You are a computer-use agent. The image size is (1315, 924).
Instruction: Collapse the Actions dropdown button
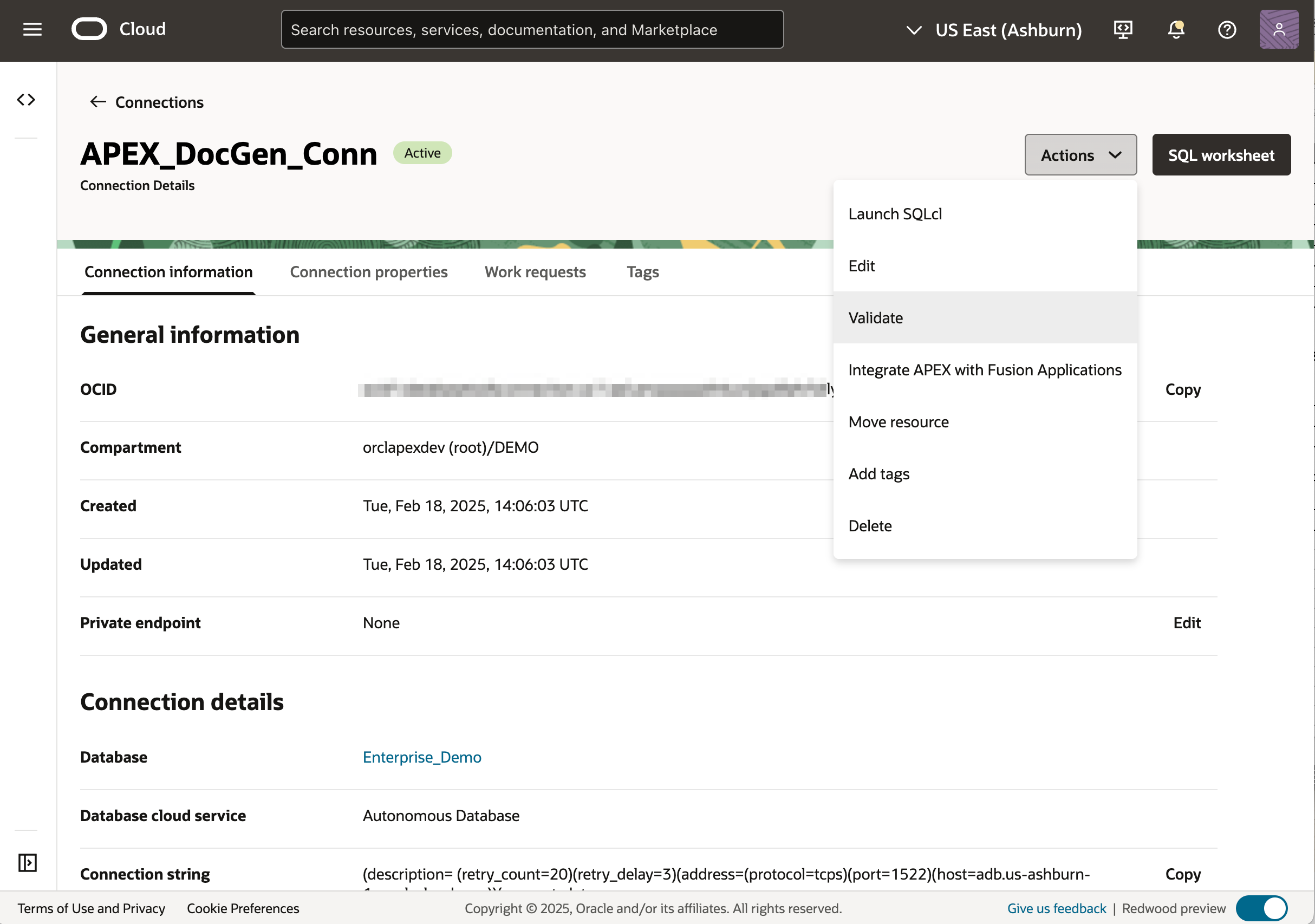(1080, 155)
